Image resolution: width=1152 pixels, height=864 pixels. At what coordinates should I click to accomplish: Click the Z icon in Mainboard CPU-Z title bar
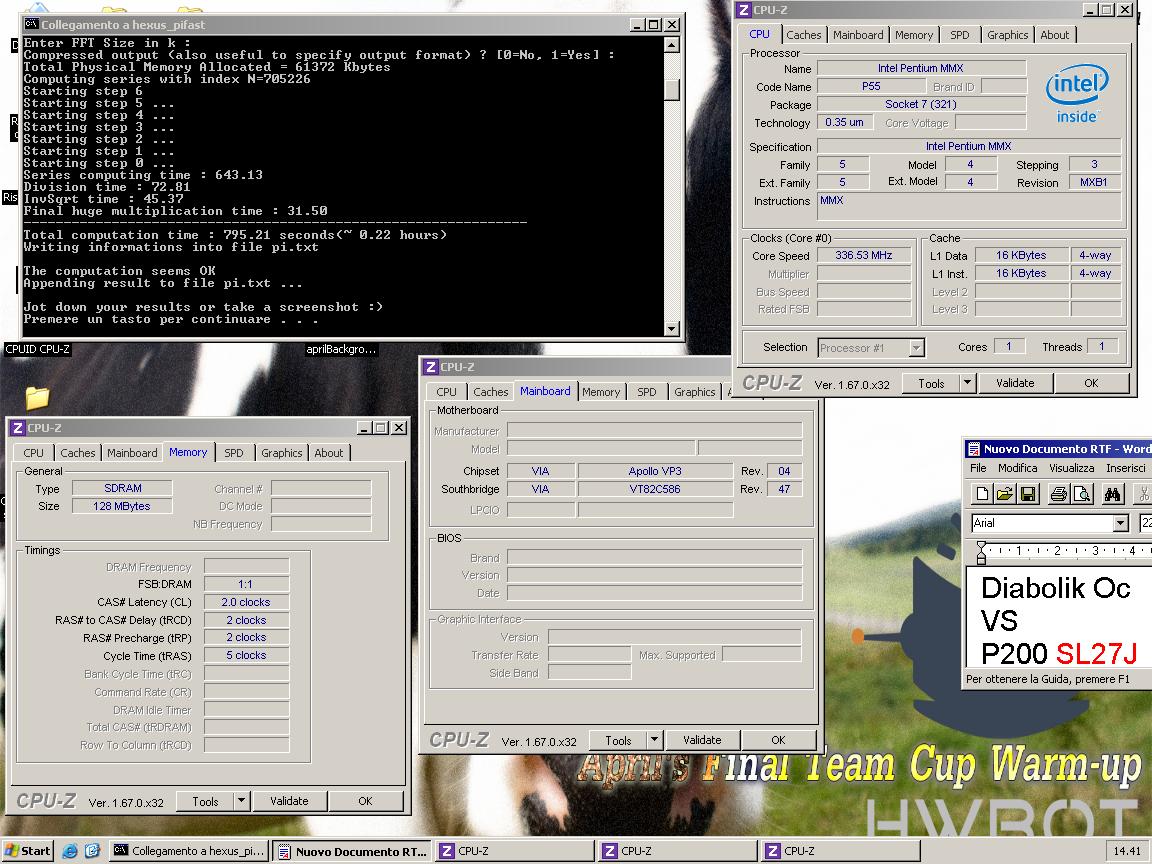coord(431,367)
